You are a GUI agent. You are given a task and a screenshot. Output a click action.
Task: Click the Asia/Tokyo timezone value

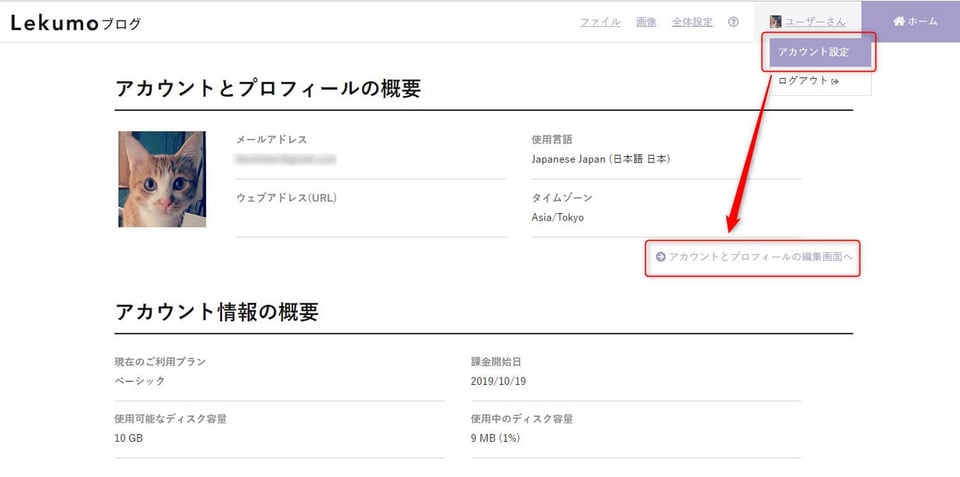[558, 217]
